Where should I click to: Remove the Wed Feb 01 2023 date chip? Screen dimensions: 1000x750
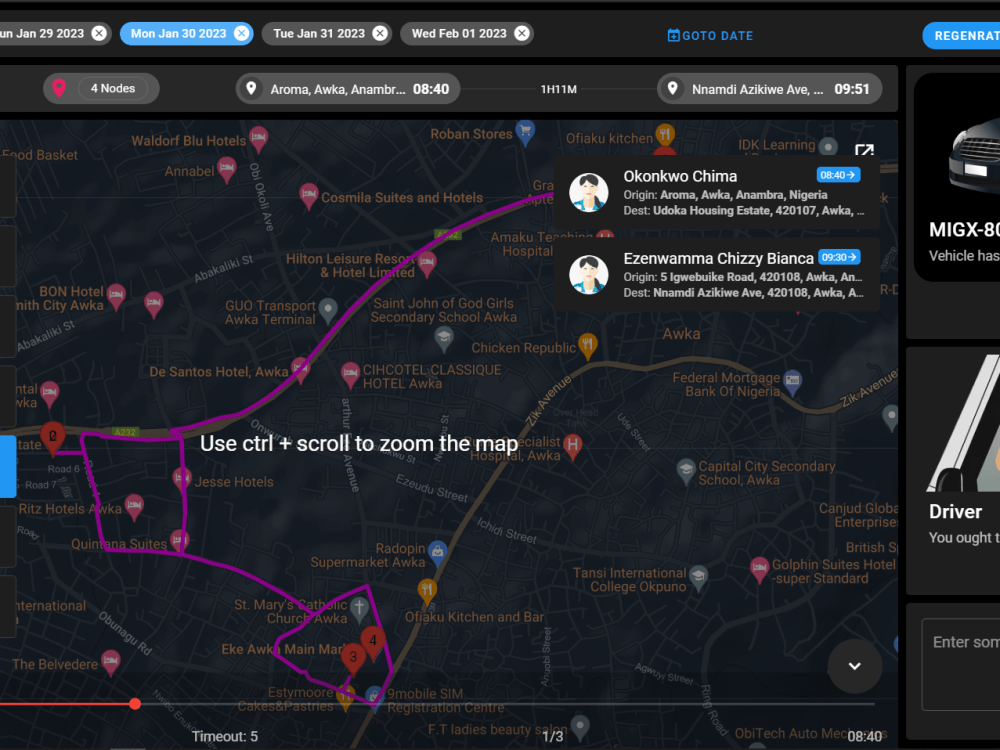pyautogui.click(x=522, y=33)
